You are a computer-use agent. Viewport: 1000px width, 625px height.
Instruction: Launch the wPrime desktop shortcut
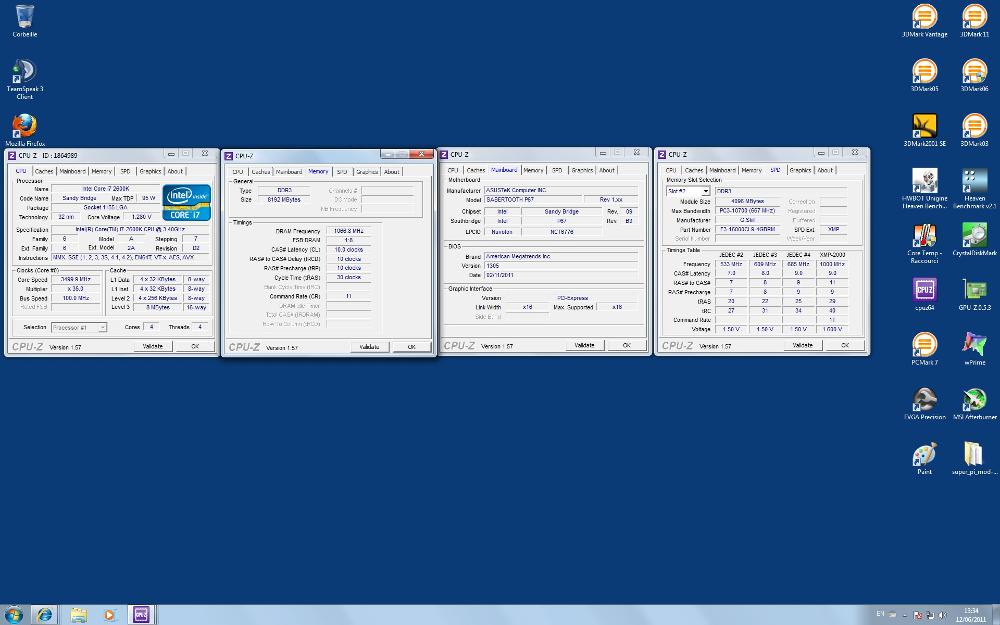974,349
